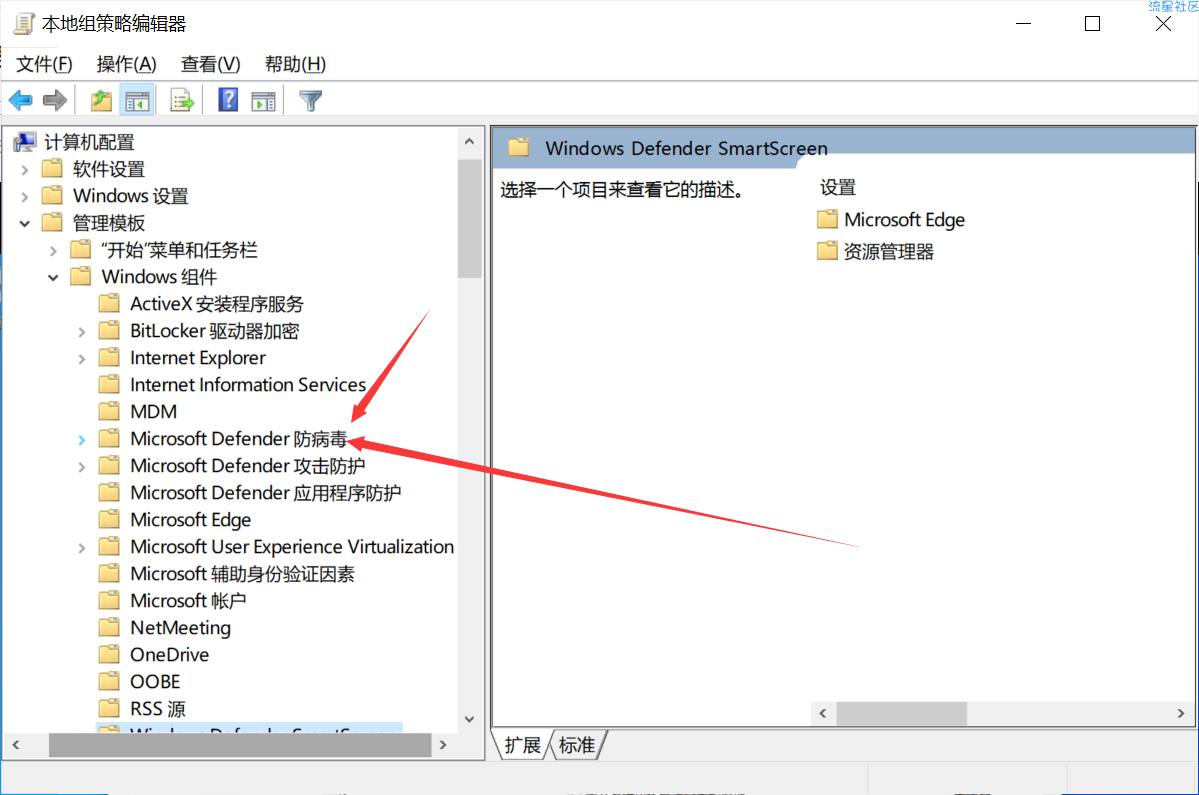The height and width of the screenshot is (795, 1199).
Task: Click the blue Back arrow toolbar icon
Action: [x=21, y=100]
